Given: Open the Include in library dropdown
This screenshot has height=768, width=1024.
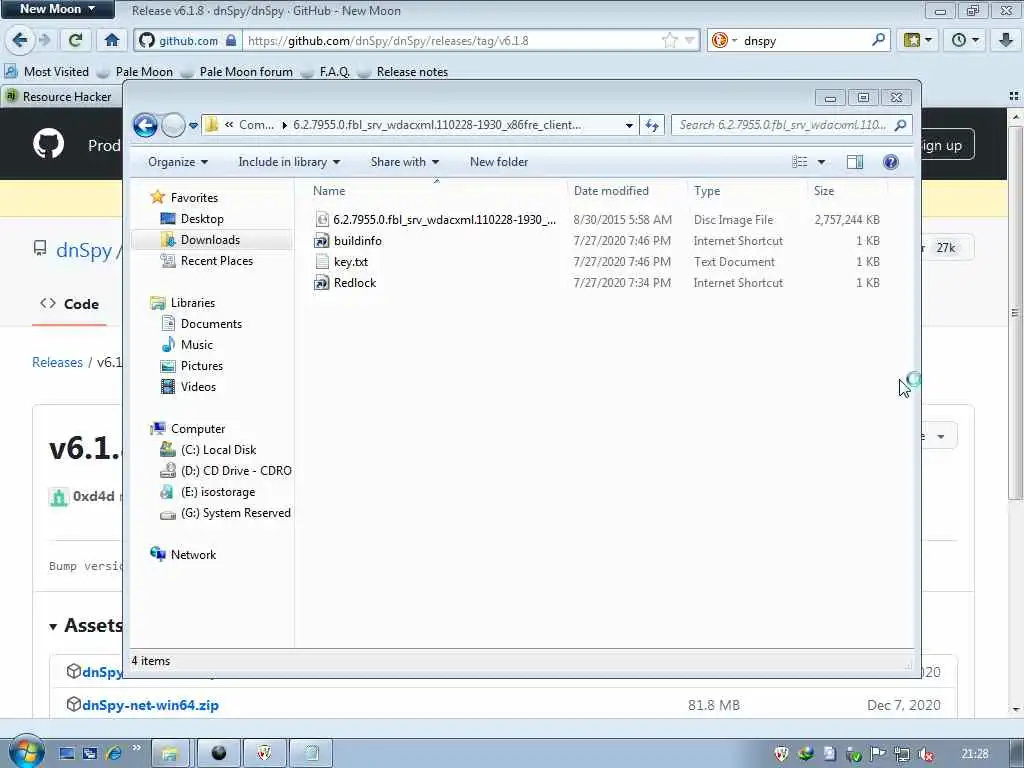Looking at the screenshot, I should click(289, 162).
